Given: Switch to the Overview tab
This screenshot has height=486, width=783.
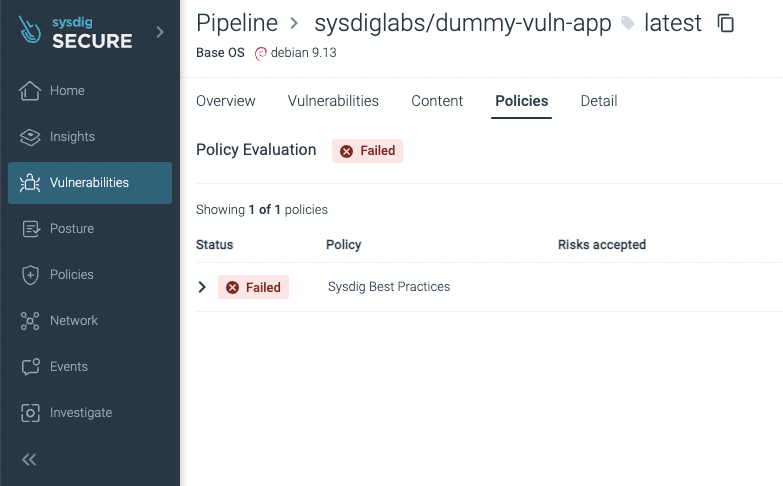Looking at the screenshot, I should tap(226, 101).
